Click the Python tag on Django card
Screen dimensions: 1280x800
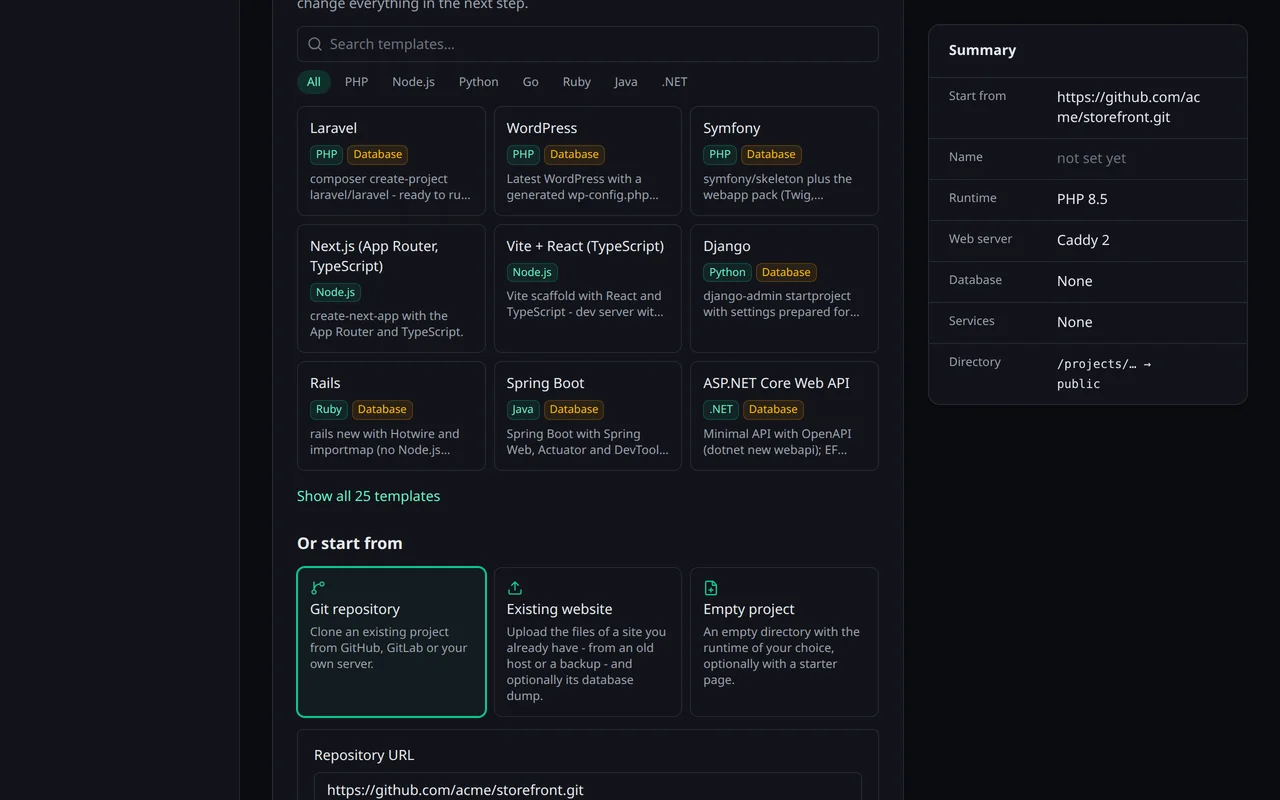[x=727, y=272]
